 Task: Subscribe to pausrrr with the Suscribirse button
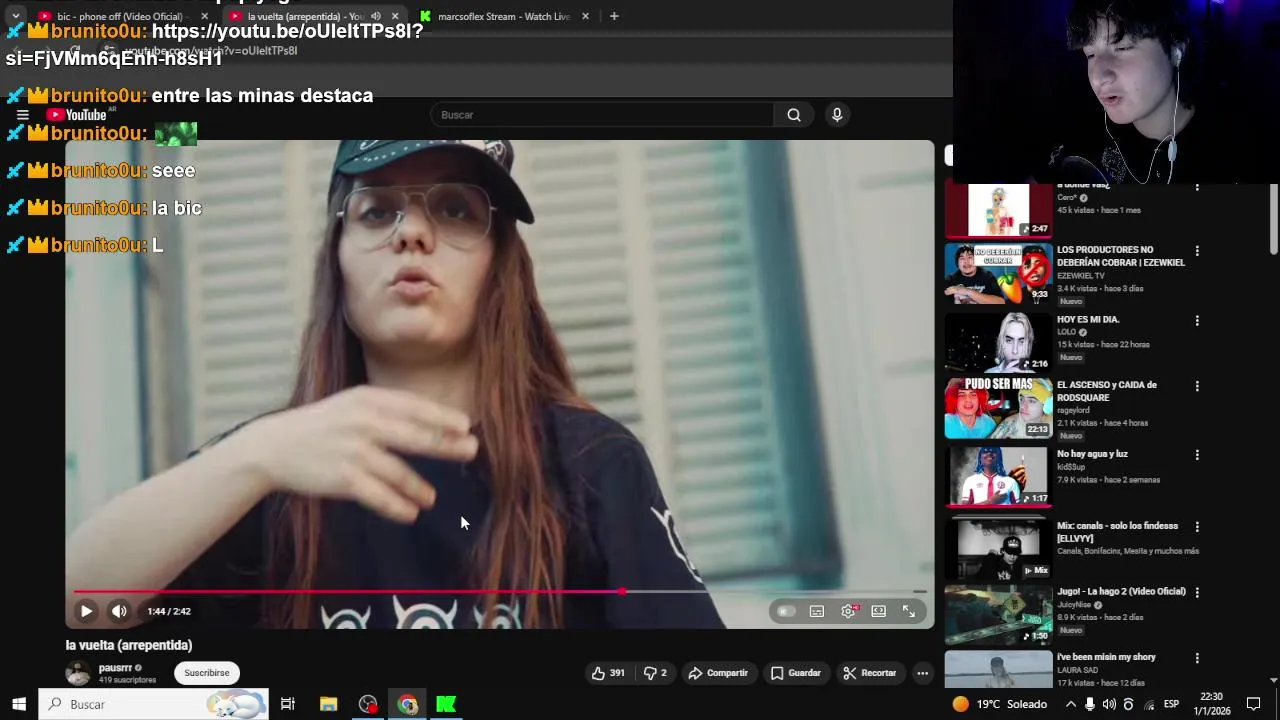pyautogui.click(x=207, y=673)
